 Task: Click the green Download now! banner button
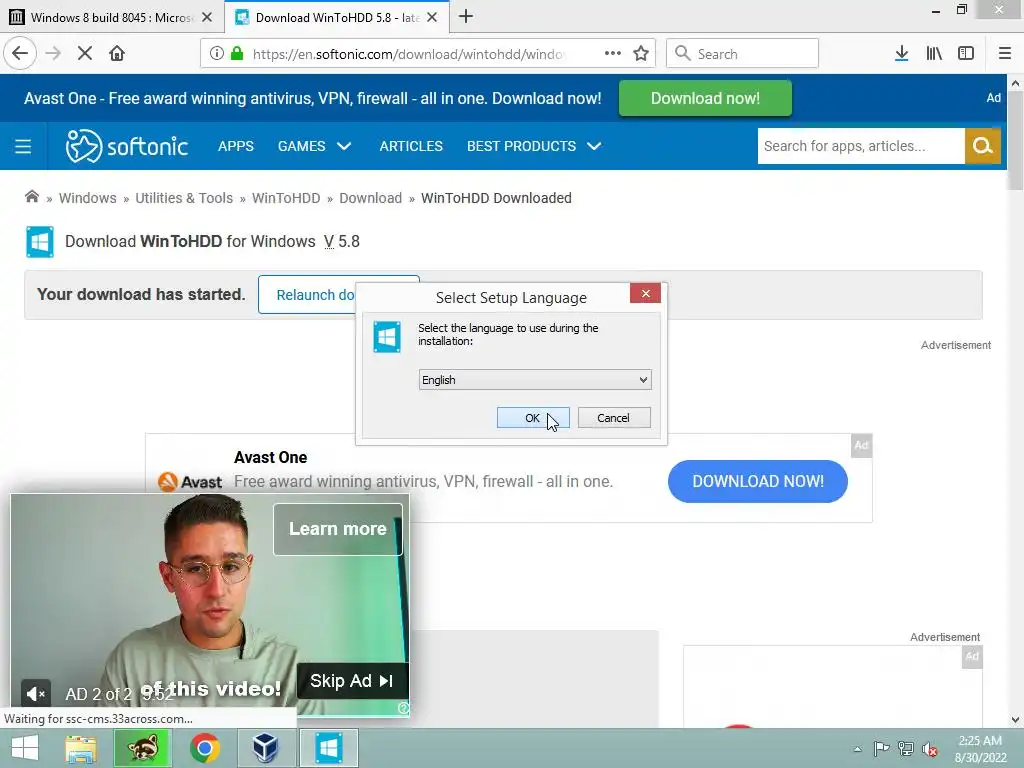click(x=705, y=98)
